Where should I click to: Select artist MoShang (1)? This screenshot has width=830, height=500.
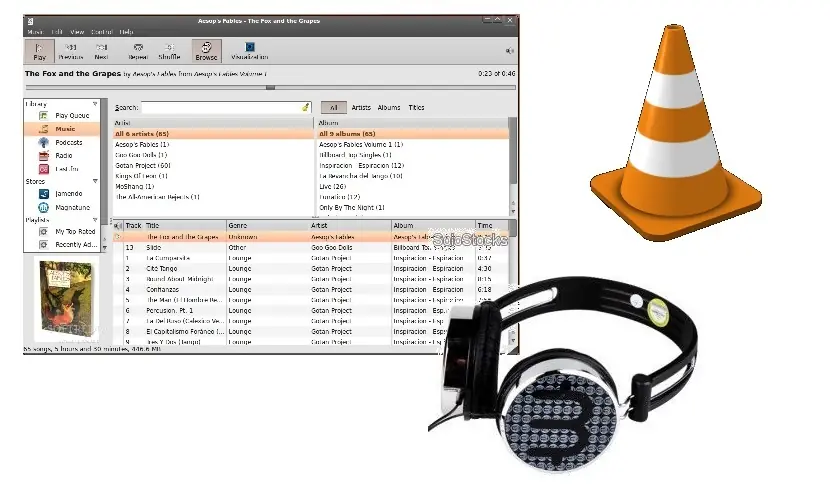click(213, 186)
